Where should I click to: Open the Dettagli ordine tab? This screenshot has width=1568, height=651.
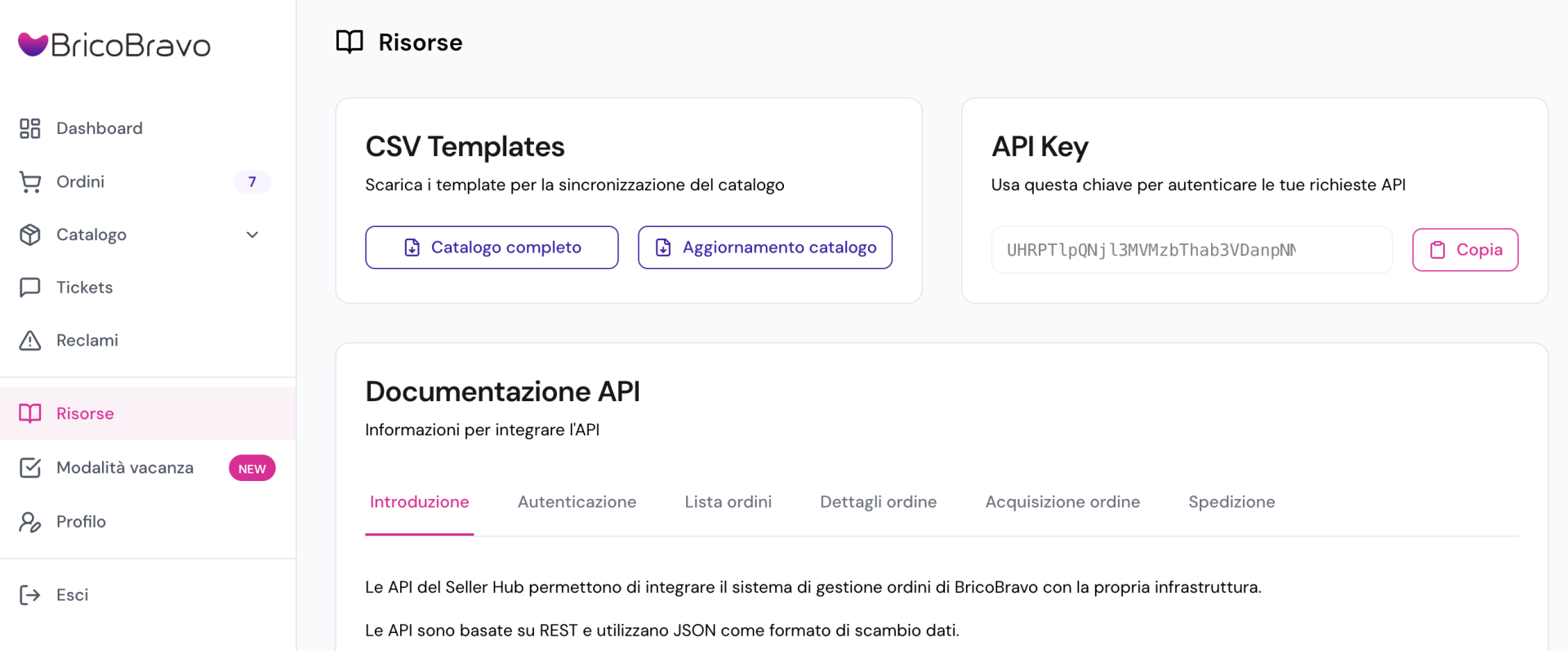[878, 502]
